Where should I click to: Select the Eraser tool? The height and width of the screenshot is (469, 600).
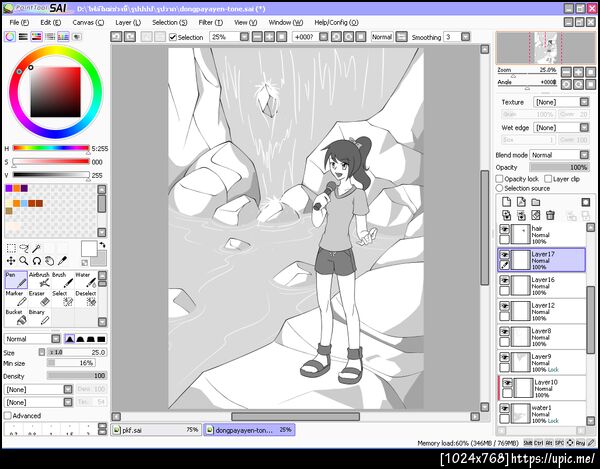tap(39, 298)
